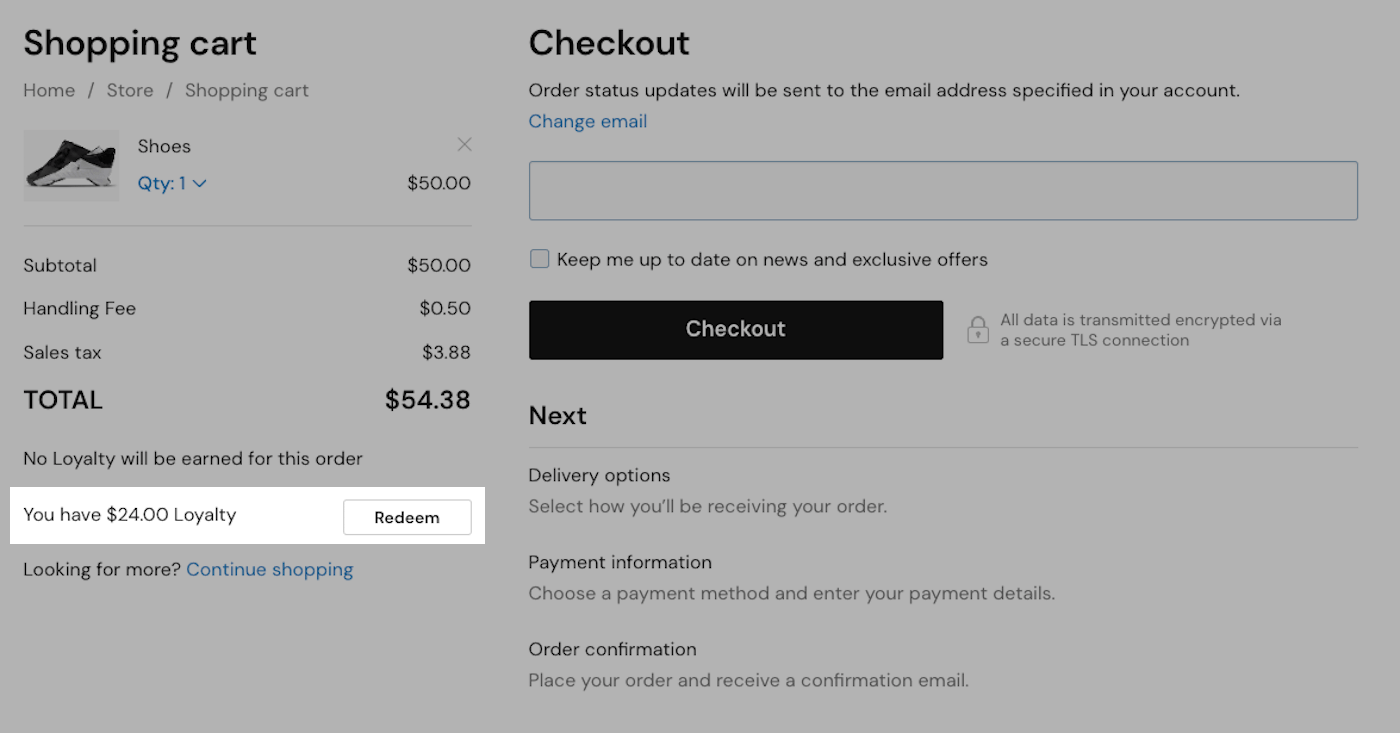Click the Order confirmation section label
This screenshot has width=1400, height=733.
(612, 649)
